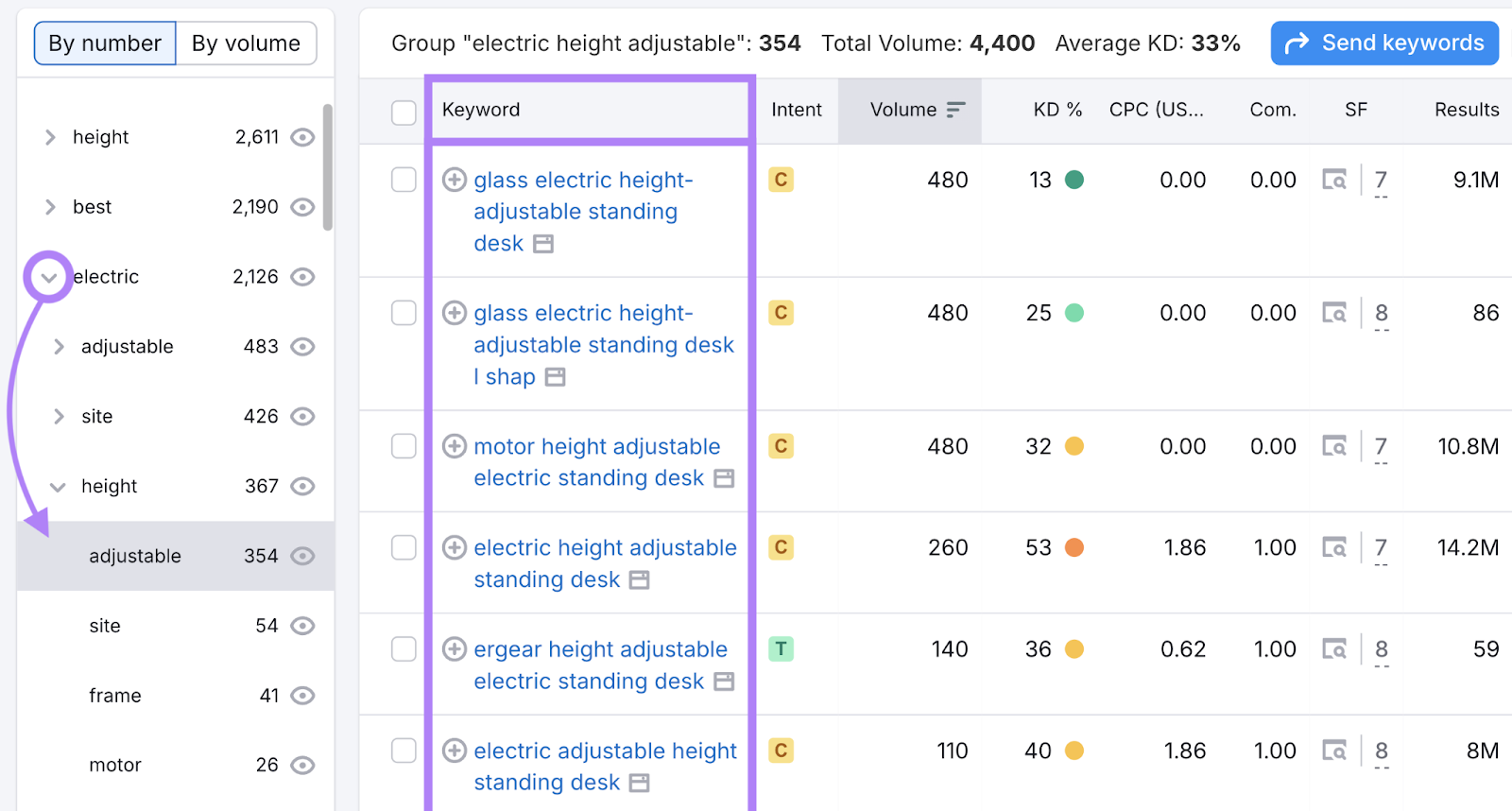Toggle the eye icon next to "height 2,611"

coord(301,137)
